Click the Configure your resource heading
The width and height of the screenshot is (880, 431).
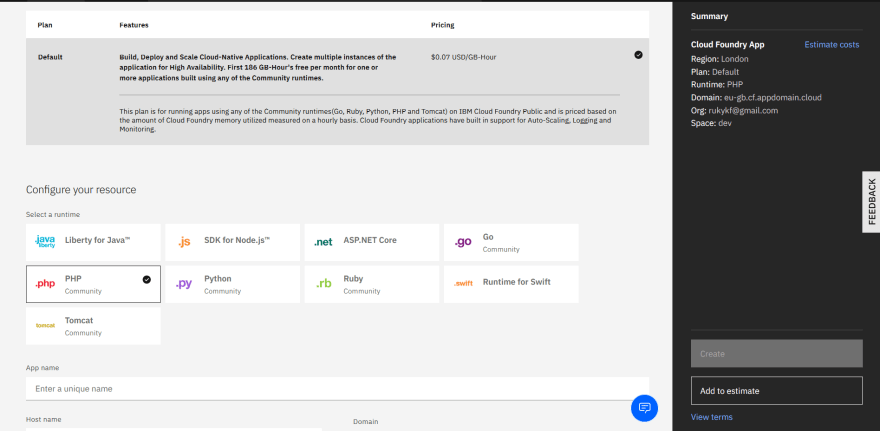point(81,190)
